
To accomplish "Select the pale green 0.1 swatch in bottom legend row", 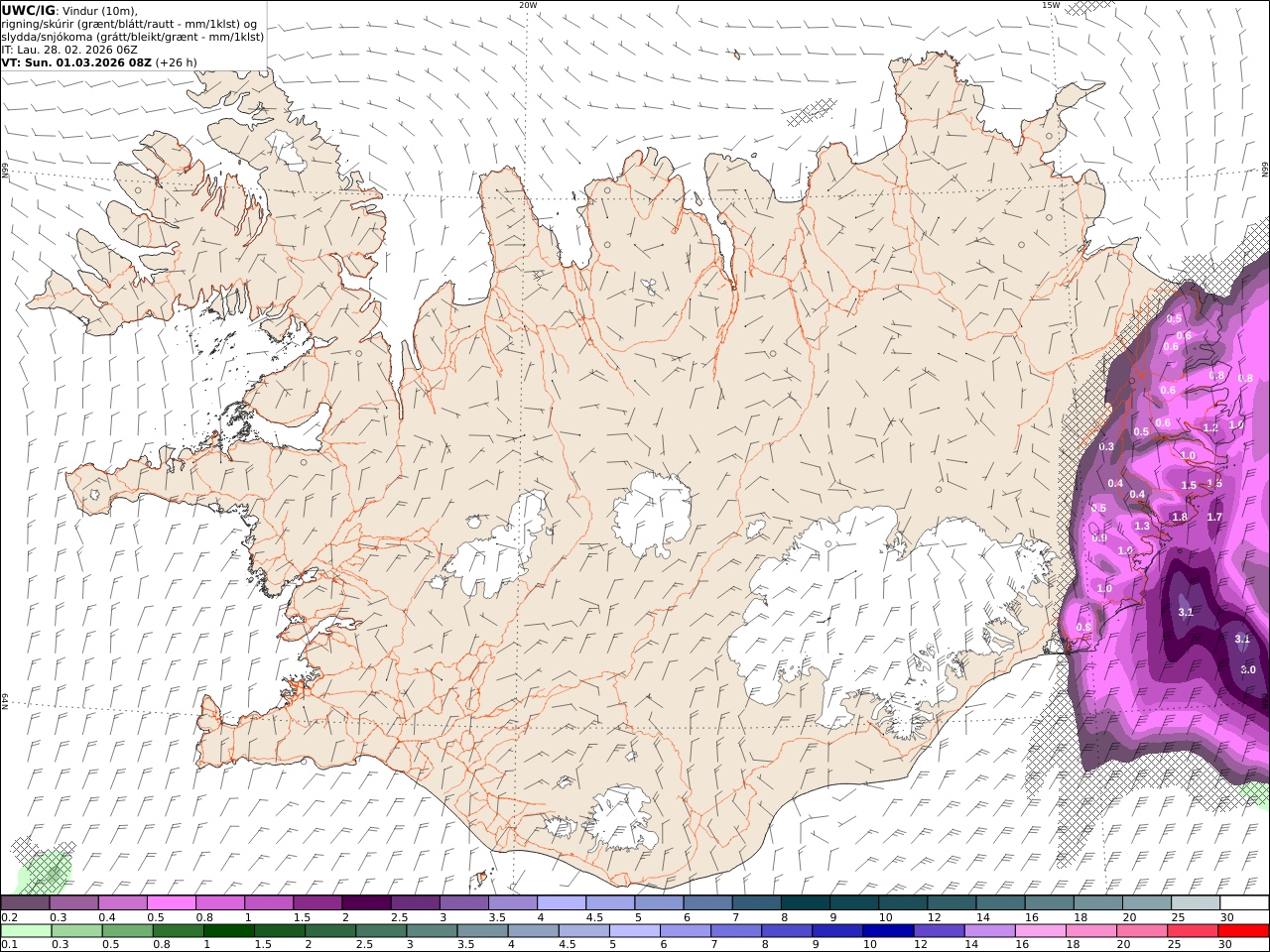I will 26,930.
